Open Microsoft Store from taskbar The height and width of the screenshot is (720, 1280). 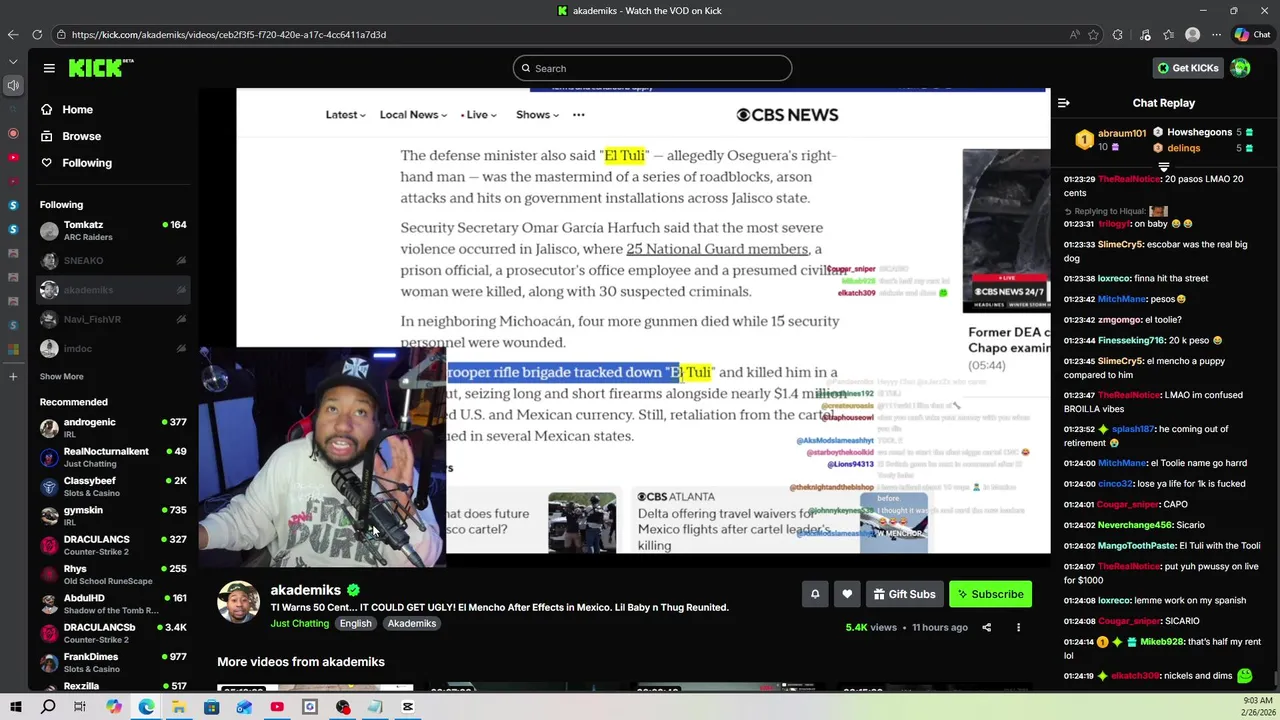coord(211,707)
